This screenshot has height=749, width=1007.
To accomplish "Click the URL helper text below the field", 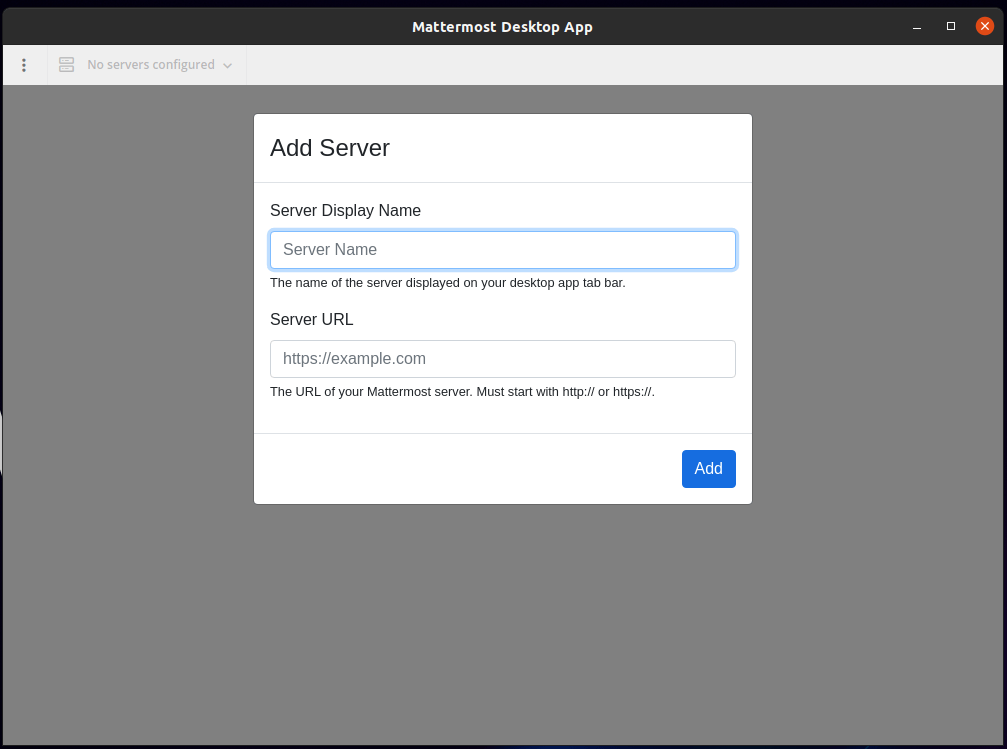I will point(463,391).
